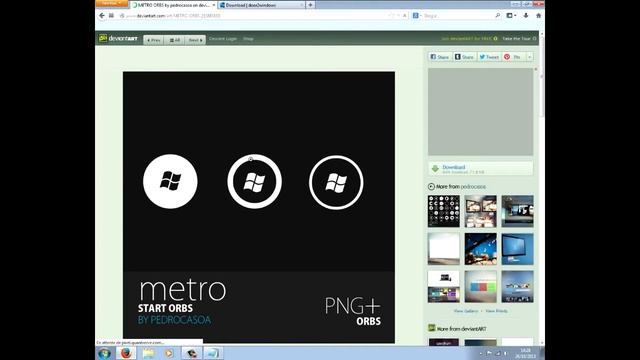The image size is (640, 360).
Task: Open the colorful tiles desktop thumbnail
Action: click(444, 287)
